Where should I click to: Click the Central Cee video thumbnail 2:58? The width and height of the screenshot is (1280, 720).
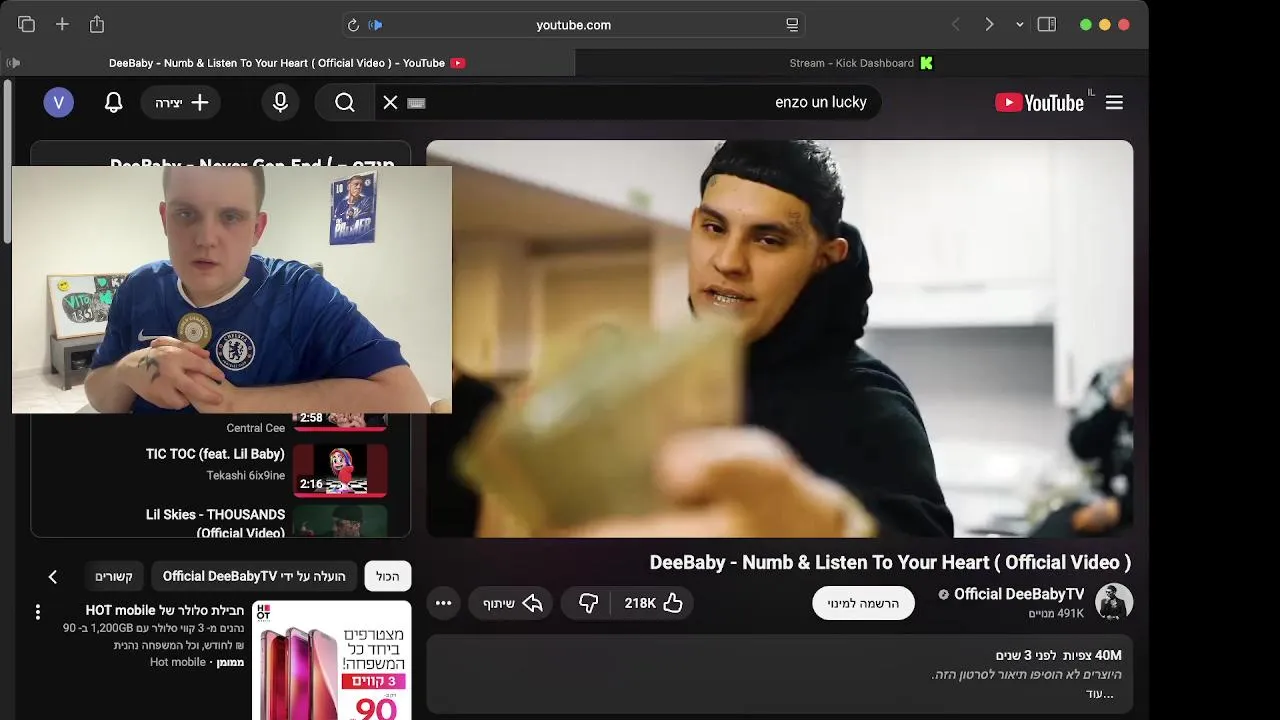coord(340,420)
